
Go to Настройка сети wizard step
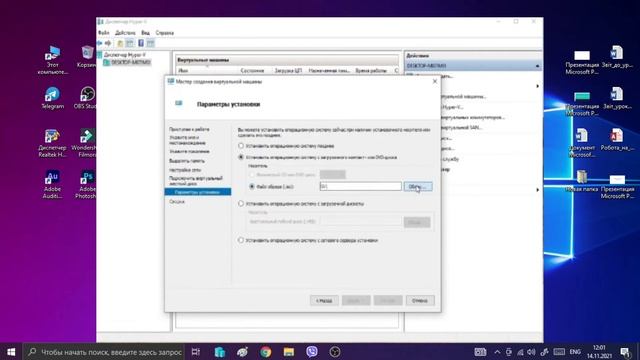(184, 170)
